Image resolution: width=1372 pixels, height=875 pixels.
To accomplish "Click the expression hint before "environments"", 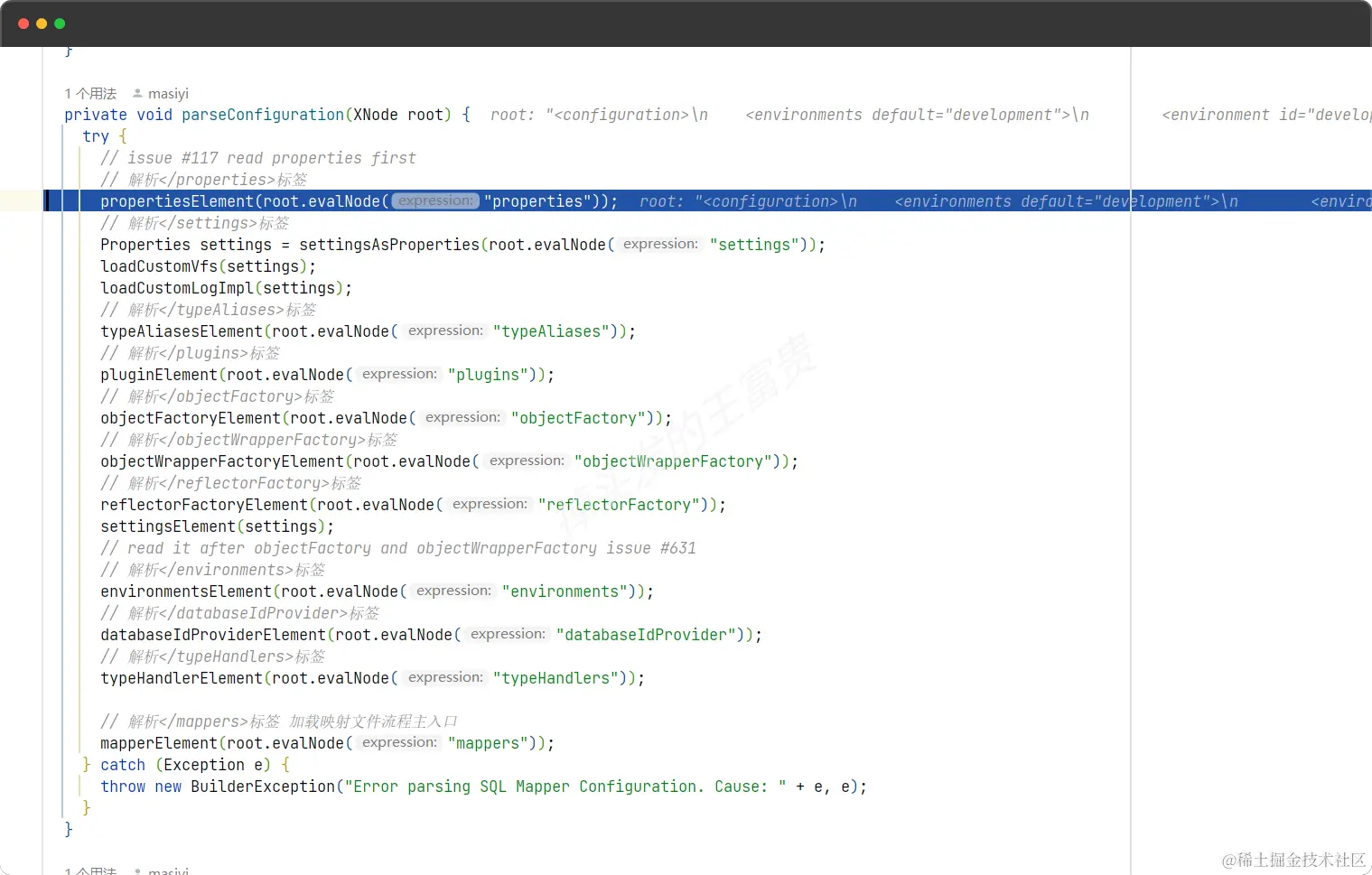I will [453, 591].
